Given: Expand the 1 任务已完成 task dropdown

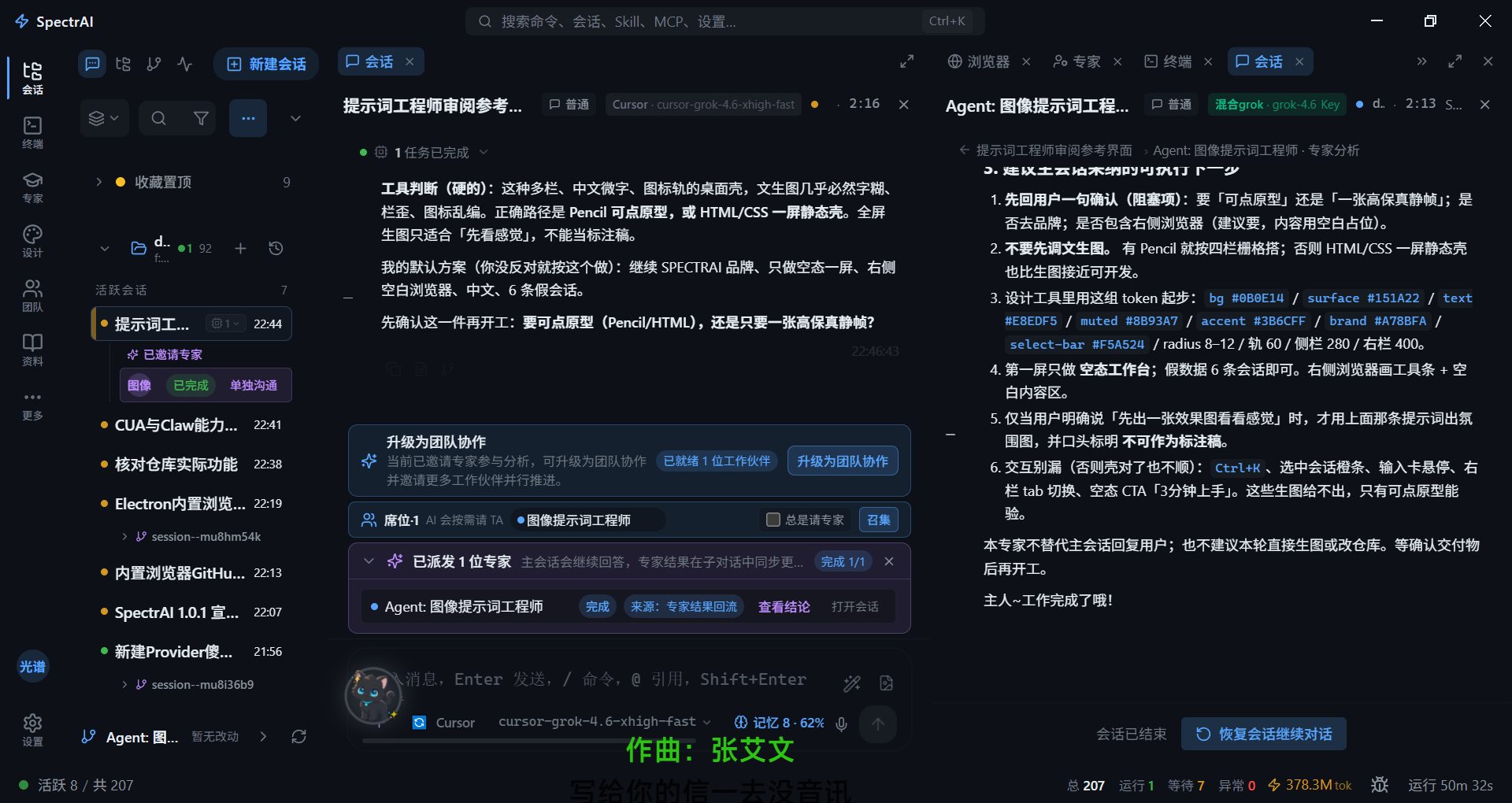Looking at the screenshot, I should coord(484,152).
